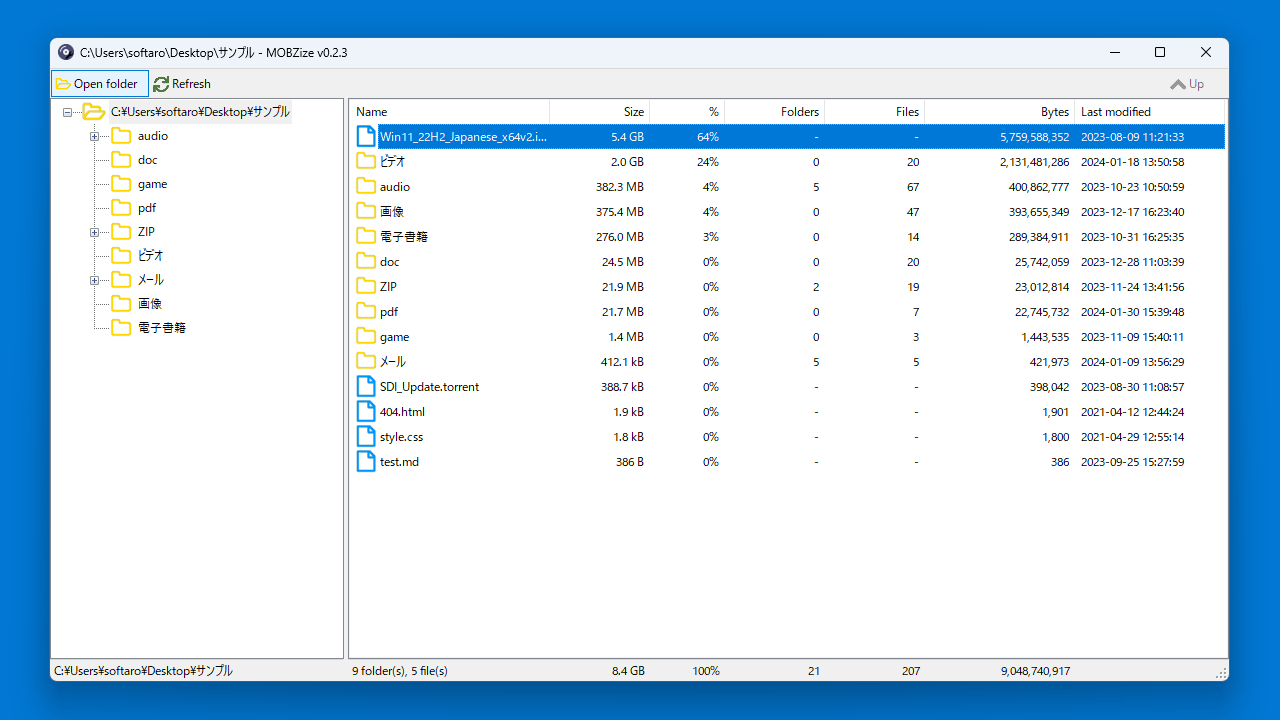Click the 電子書籍 label in the tree
Viewport: 1280px width, 720px height.
[162, 328]
